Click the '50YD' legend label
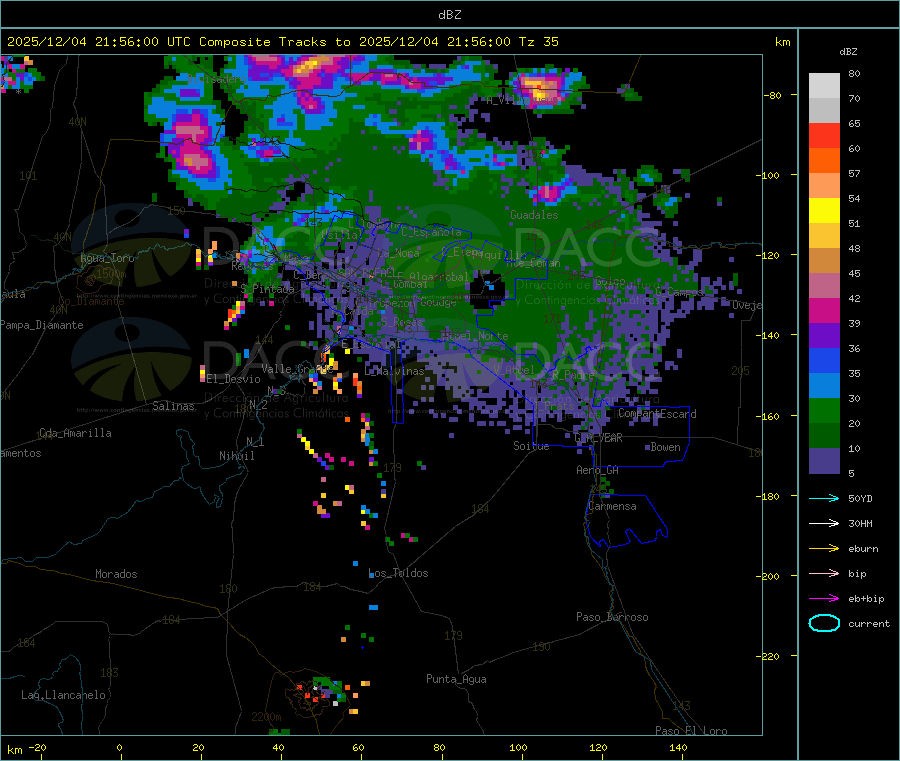This screenshot has height=761, width=900. tap(860, 498)
